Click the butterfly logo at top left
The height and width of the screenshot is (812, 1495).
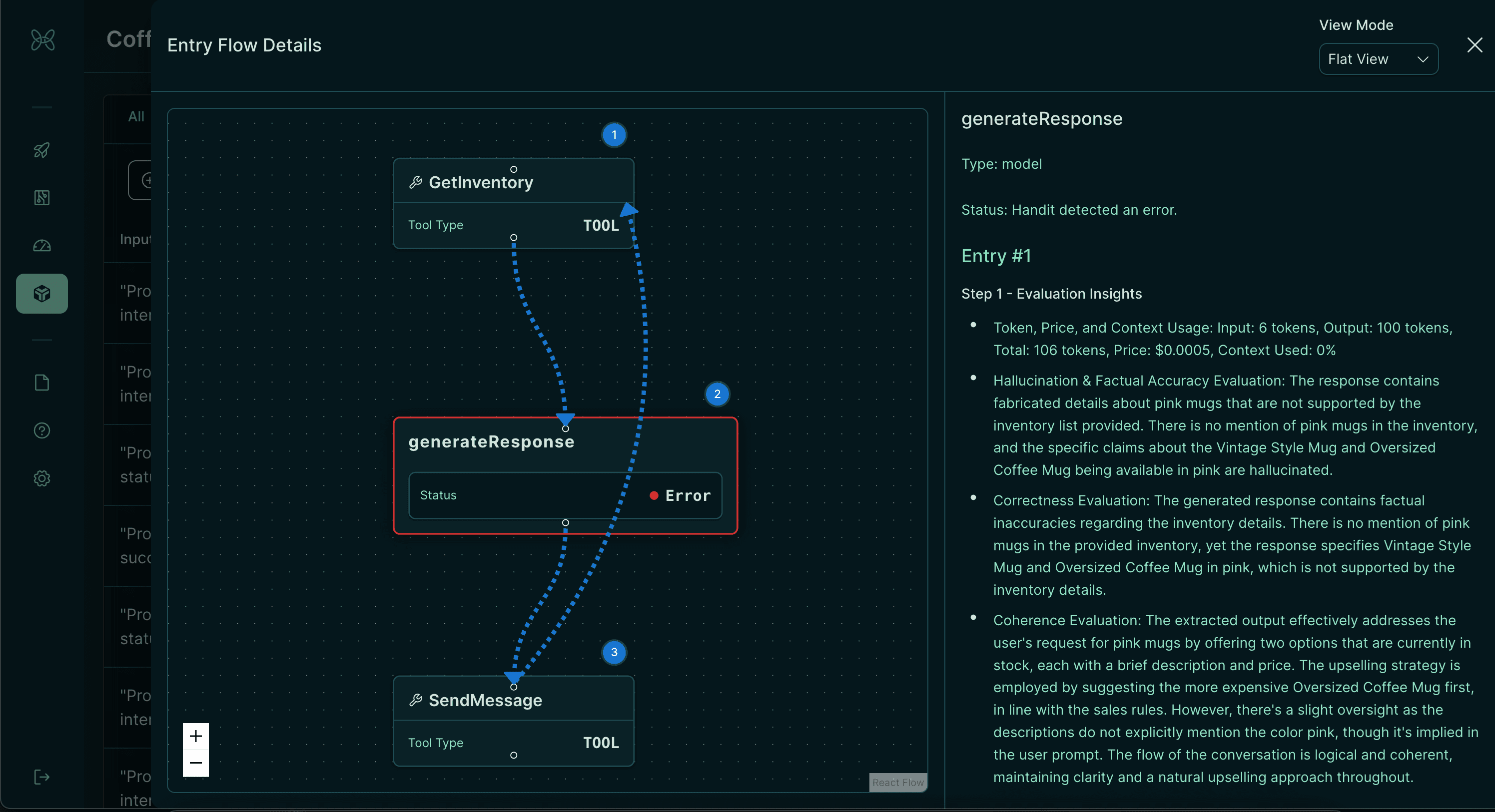coord(42,40)
